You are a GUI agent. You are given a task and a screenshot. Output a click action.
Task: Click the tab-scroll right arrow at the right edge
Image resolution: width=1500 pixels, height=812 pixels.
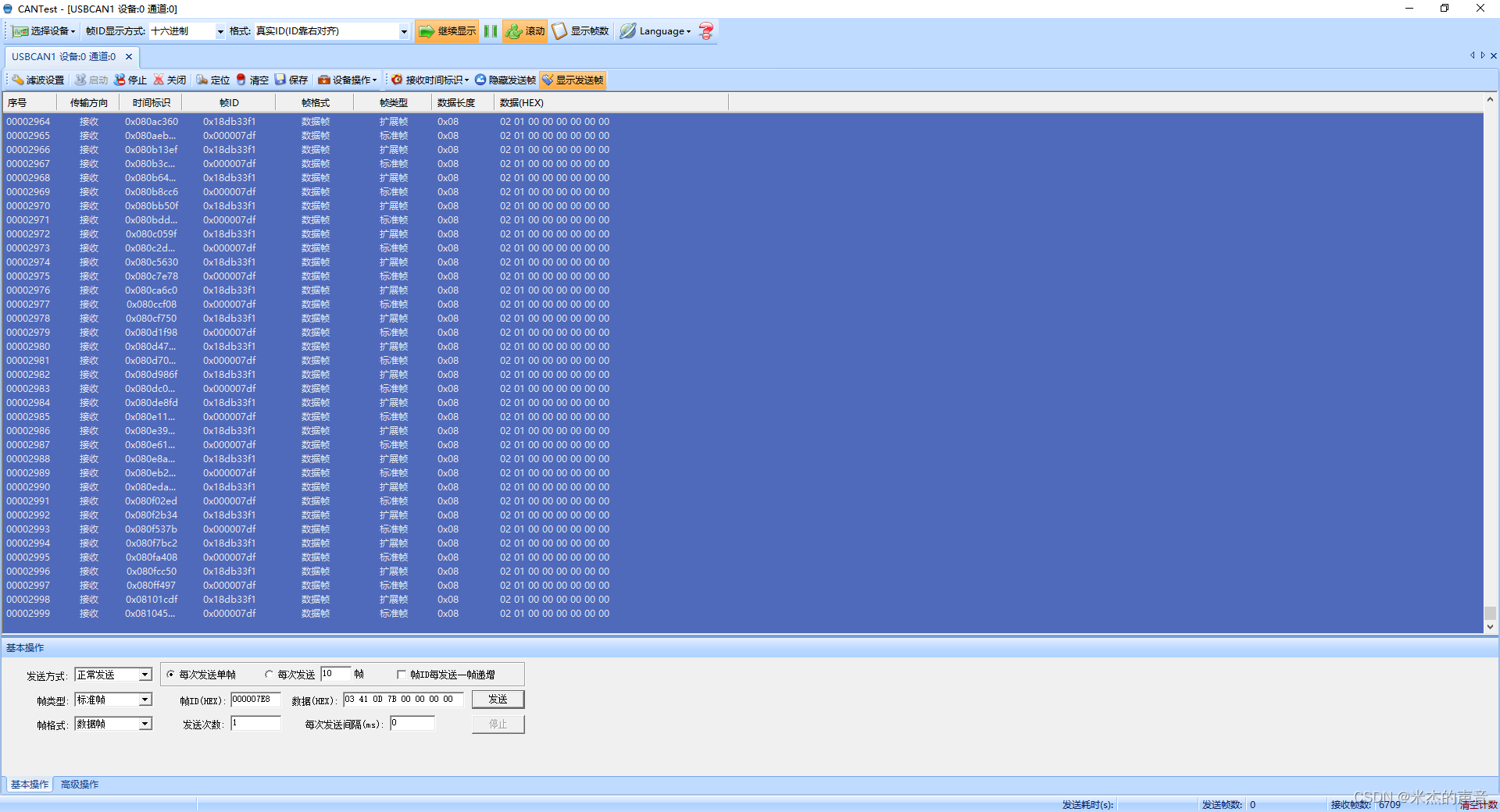click(1482, 55)
